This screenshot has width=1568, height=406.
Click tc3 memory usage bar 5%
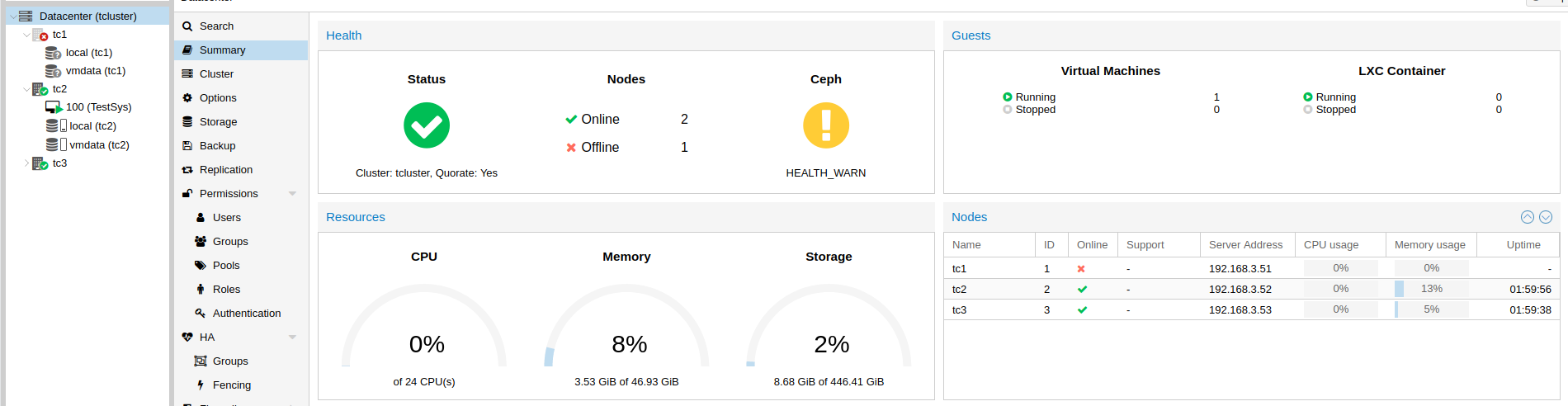coord(1432,309)
